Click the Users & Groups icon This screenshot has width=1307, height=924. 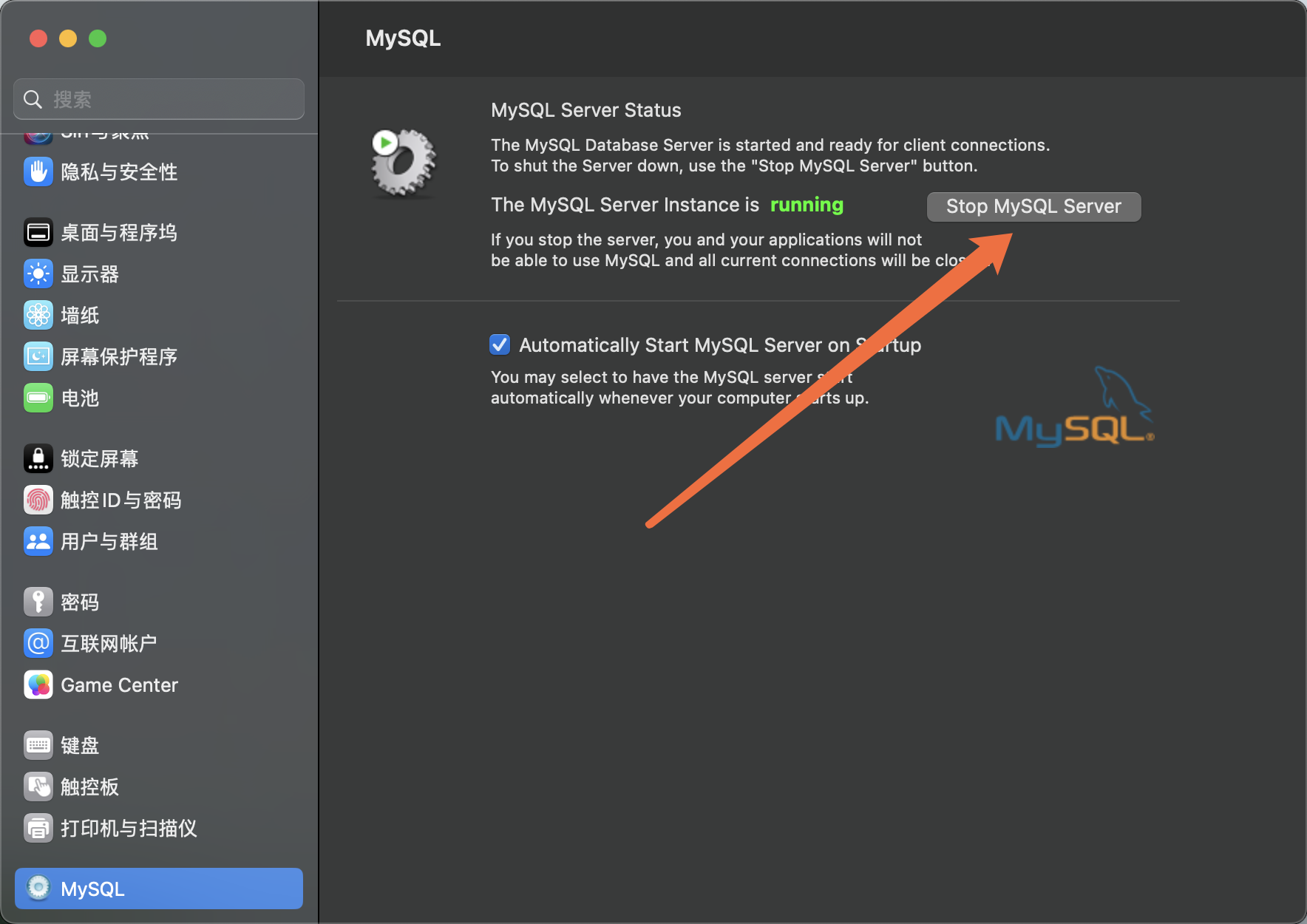(38, 542)
